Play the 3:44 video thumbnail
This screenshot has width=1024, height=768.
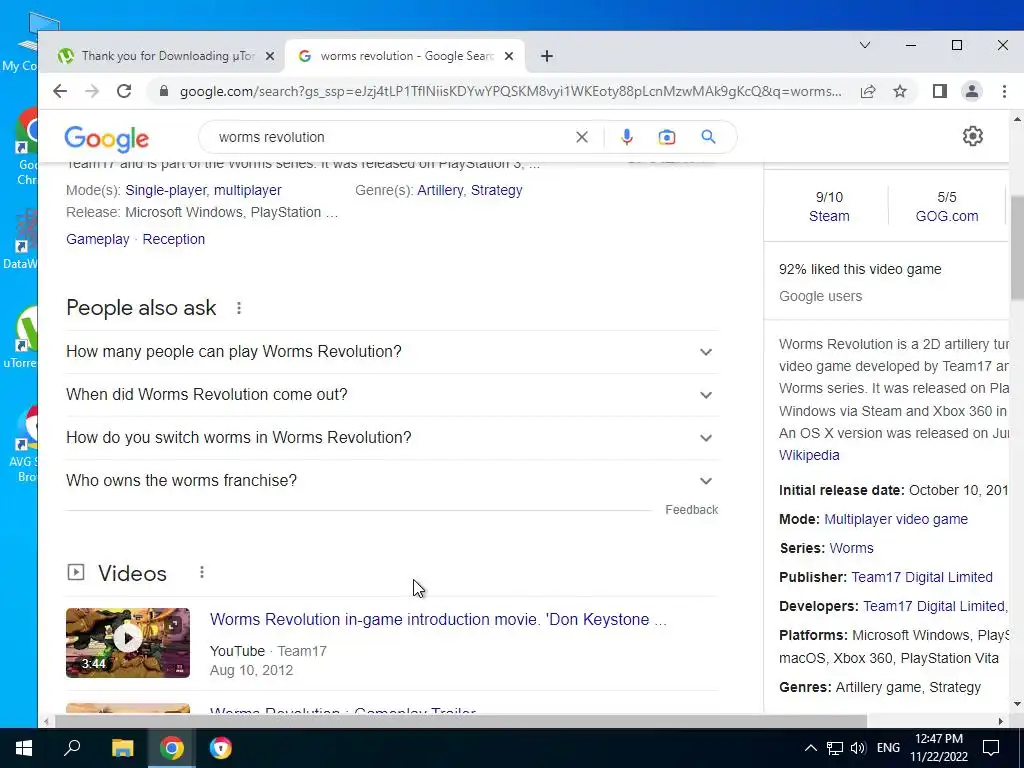(x=128, y=643)
